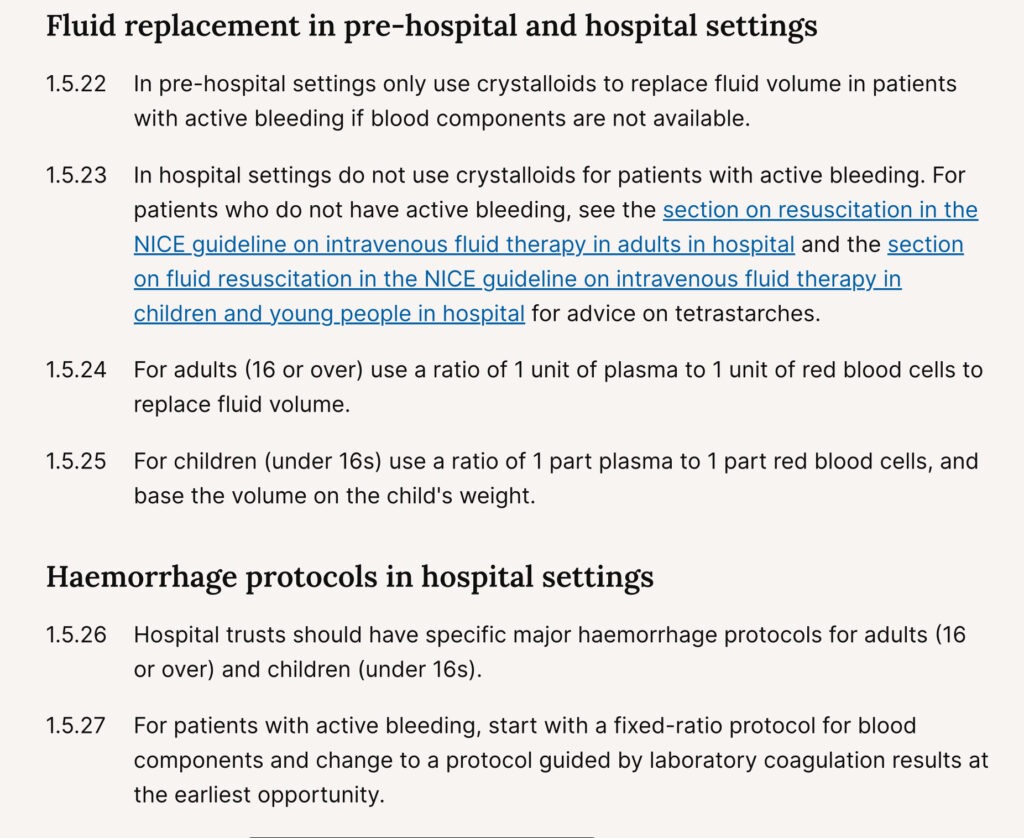Click the words 'replace fluid volume.' in 1.5.24
Image resolution: width=1024 pixels, height=838 pixels.
[x=242, y=405]
